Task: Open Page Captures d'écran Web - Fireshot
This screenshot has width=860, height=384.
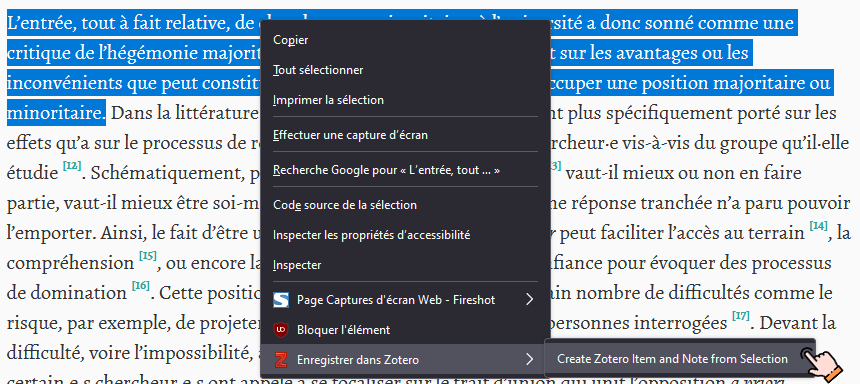Action: [405, 300]
